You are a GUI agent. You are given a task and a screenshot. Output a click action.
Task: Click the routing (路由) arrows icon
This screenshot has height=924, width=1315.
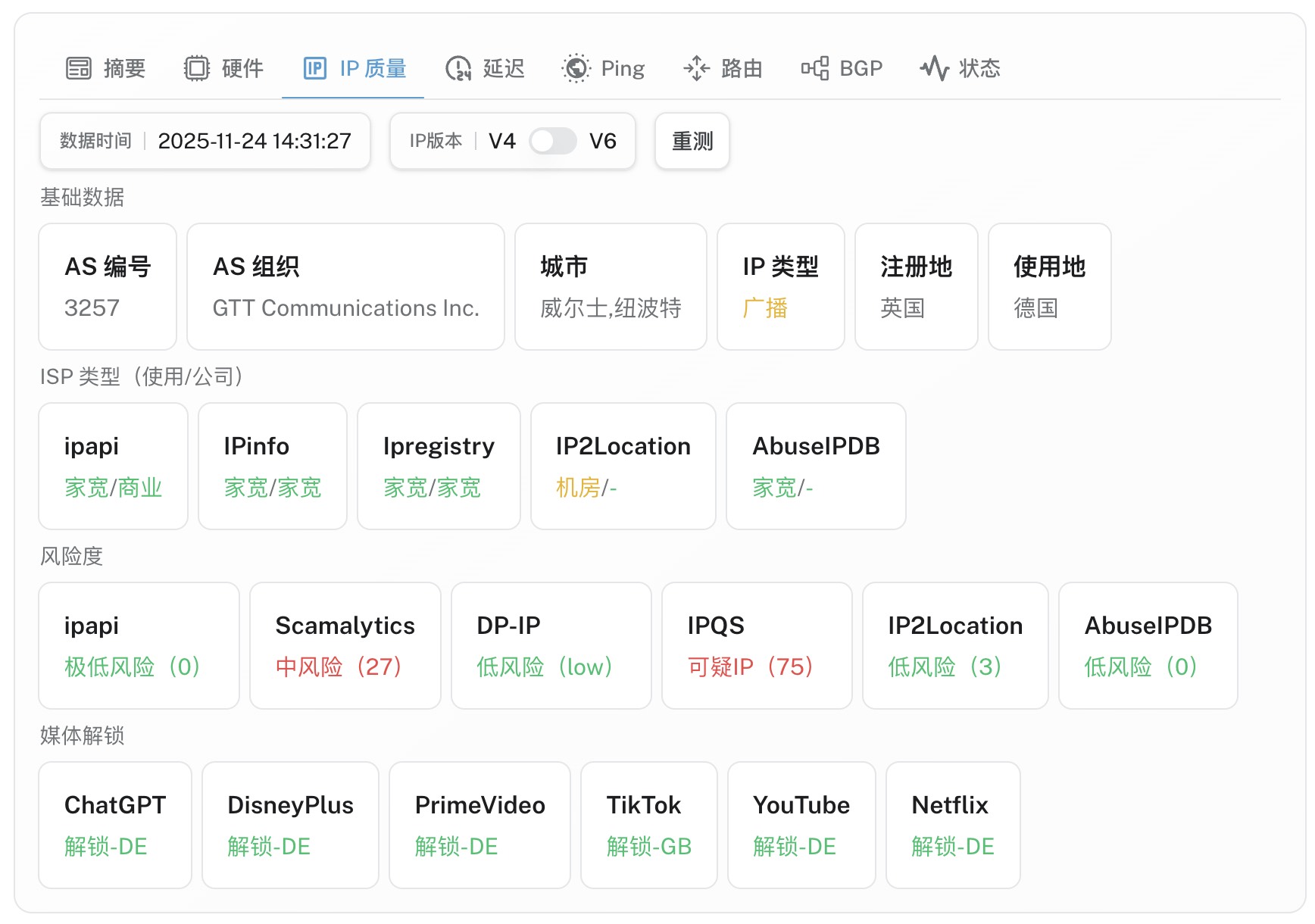pos(696,68)
